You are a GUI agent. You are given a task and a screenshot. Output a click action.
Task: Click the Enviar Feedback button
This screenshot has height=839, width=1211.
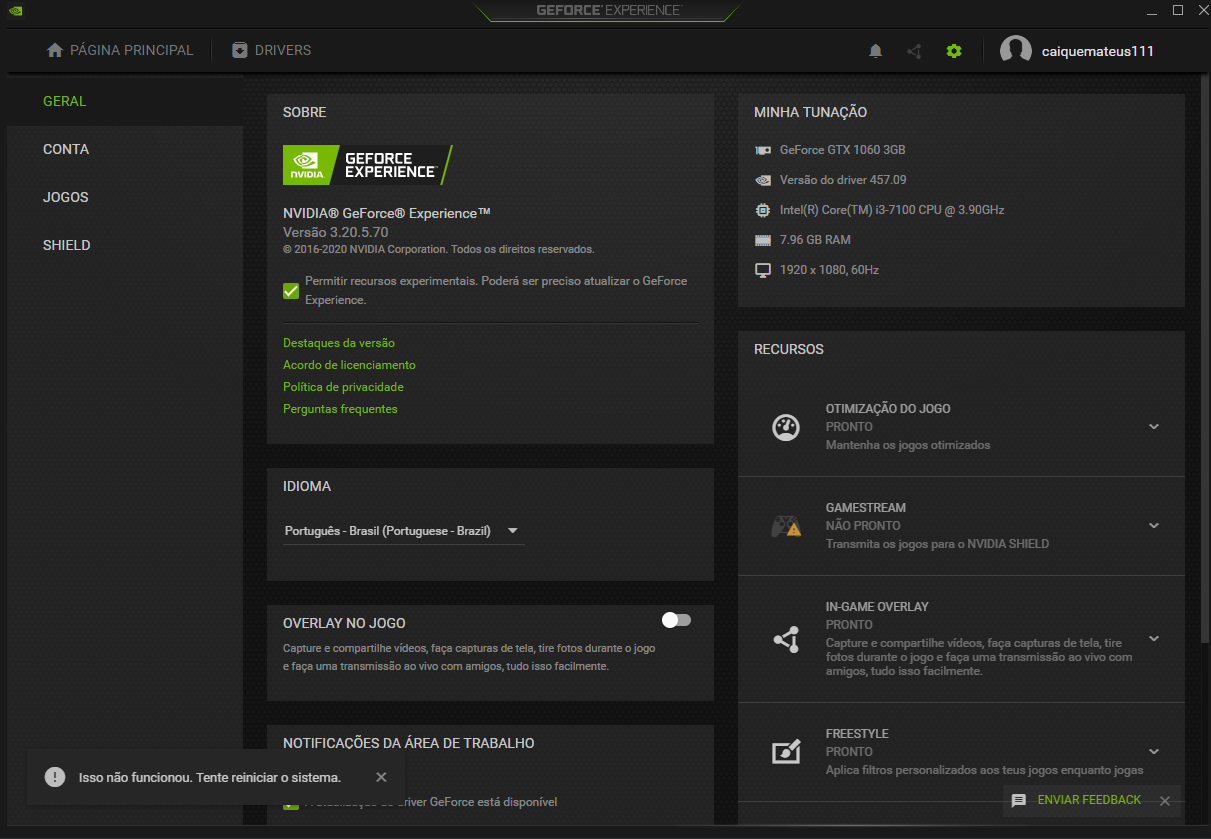tap(1089, 800)
